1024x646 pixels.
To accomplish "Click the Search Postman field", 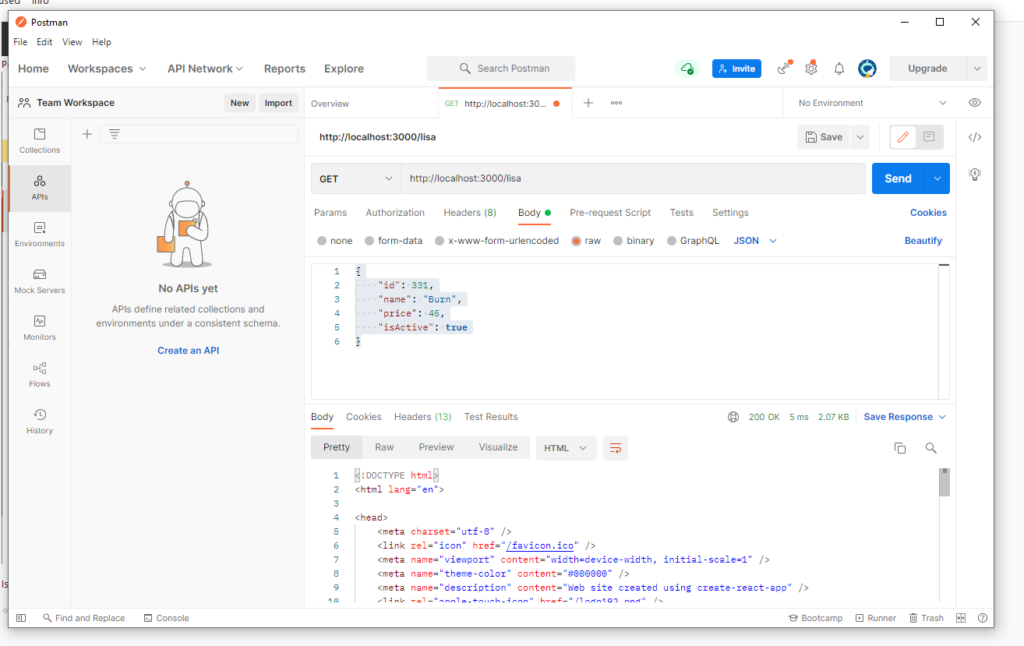I will [x=502, y=69].
